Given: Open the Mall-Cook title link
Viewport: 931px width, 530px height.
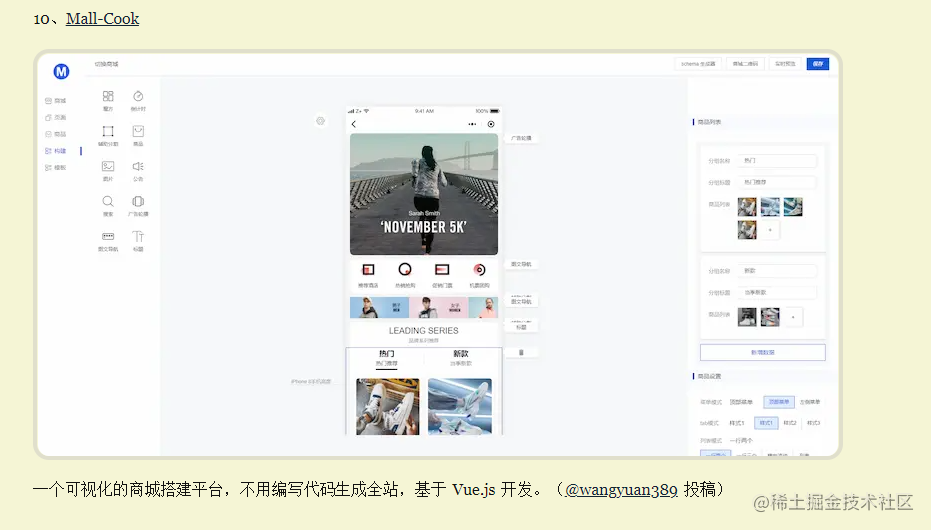Looking at the screenshot, I should tap(102, 19).
